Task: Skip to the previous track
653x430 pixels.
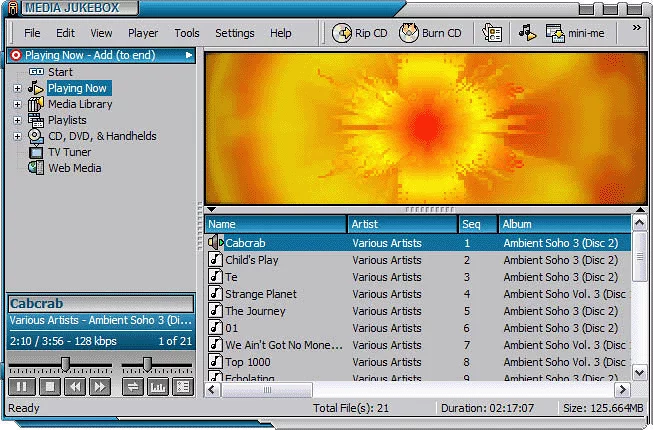Action: (x=74, y=386)
